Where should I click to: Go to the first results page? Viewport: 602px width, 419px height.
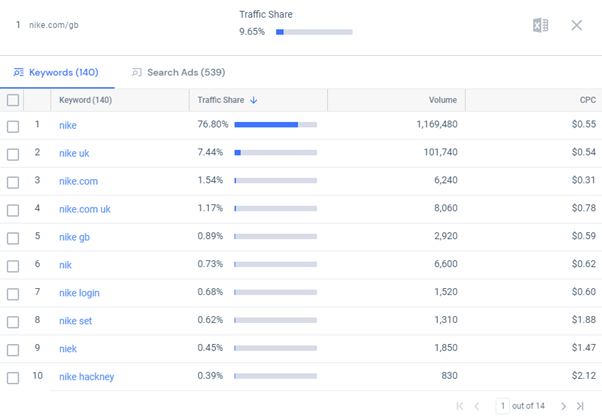[460, 406]
